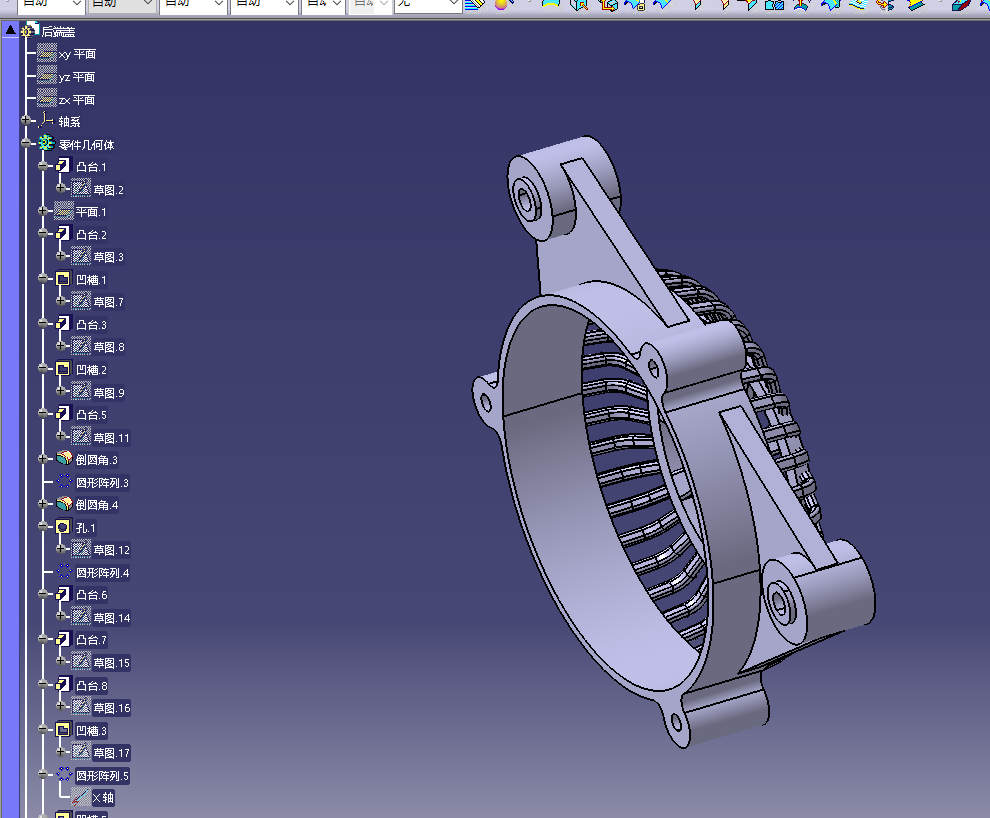Select the 草图.15 label in tree

112,663
